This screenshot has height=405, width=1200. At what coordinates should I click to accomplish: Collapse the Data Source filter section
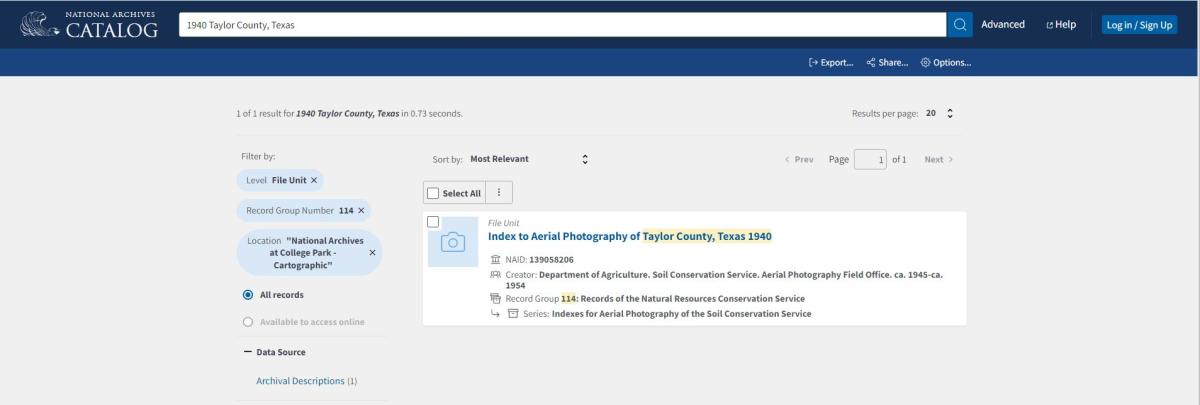click(247, 352)
